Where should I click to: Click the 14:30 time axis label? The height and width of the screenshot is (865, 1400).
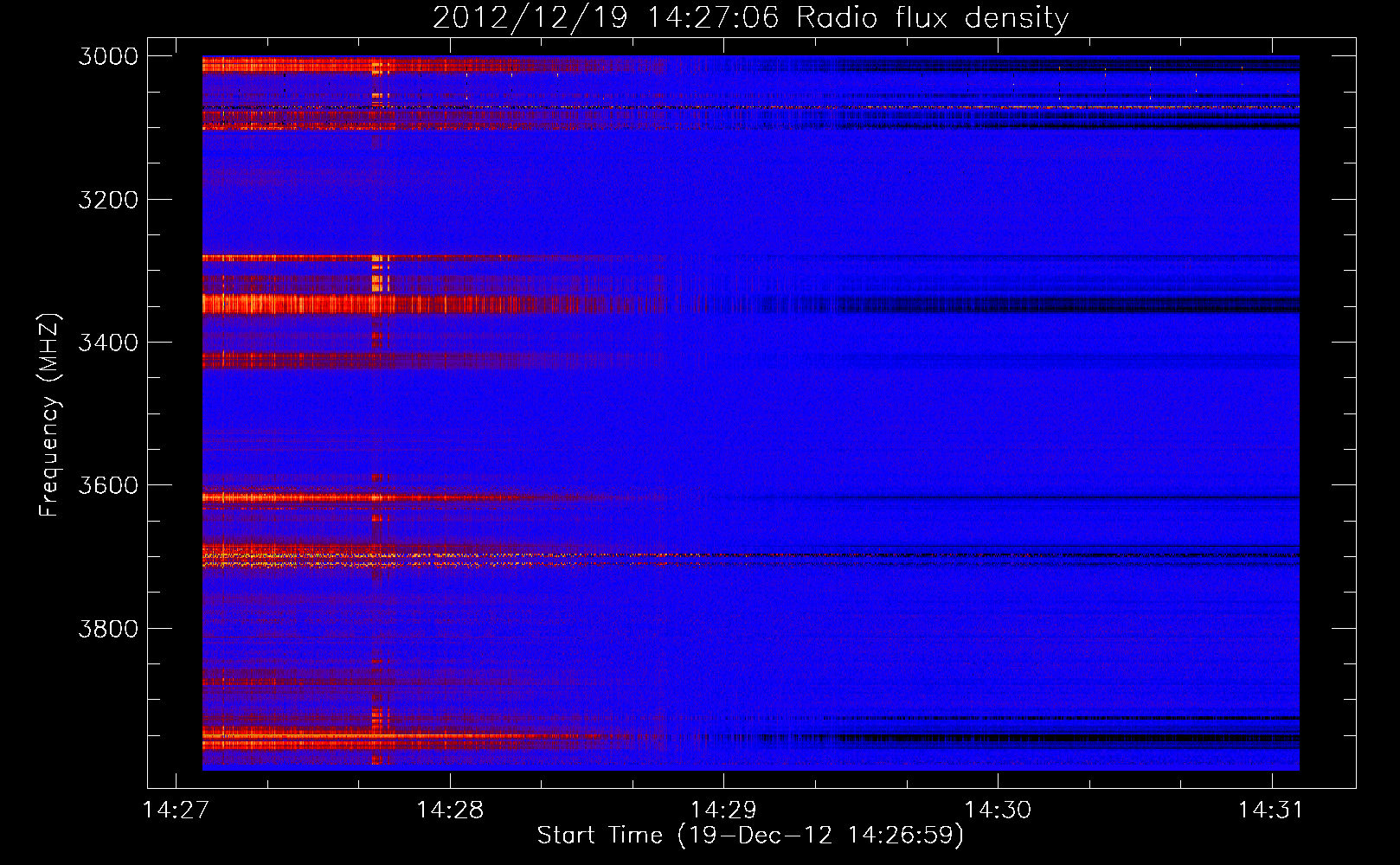998,810
